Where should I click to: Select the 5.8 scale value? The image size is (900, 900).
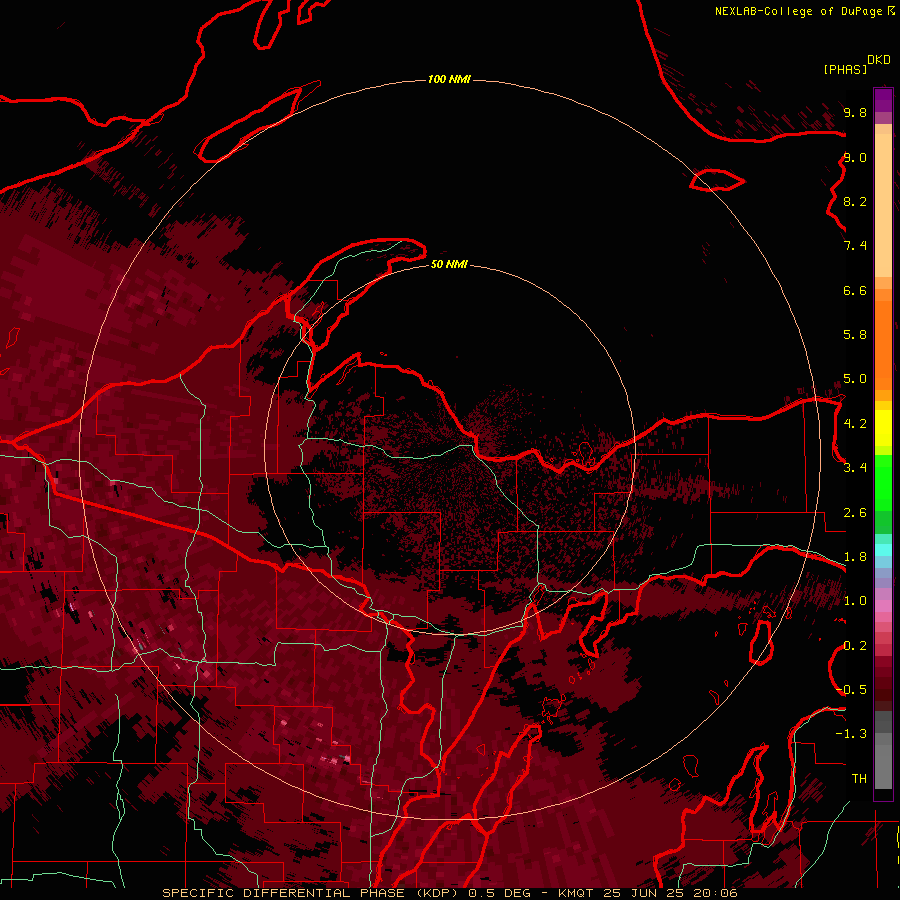pyautogui.click(x=855, y=335)
